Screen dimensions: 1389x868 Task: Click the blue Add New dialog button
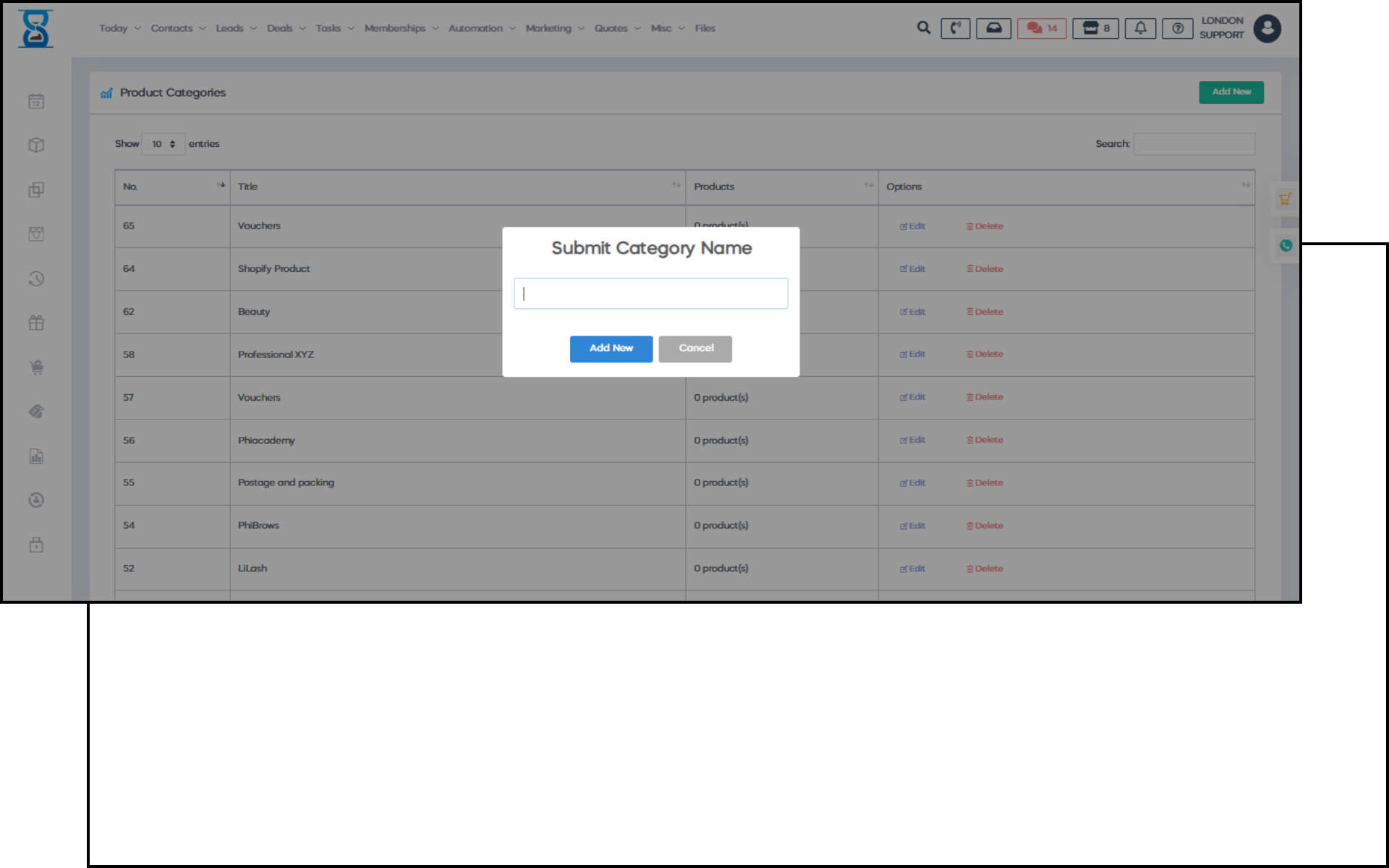click(611, 349)
